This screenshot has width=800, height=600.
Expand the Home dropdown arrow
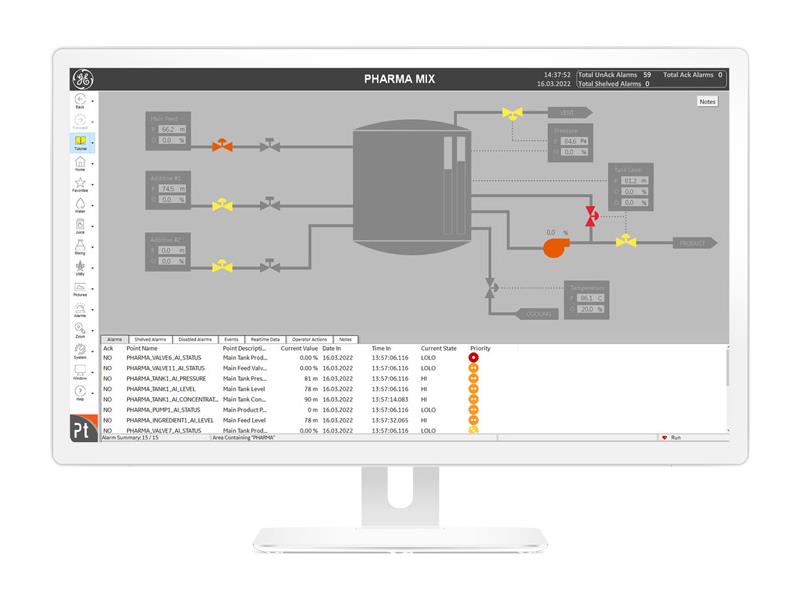tap(92, 164)
